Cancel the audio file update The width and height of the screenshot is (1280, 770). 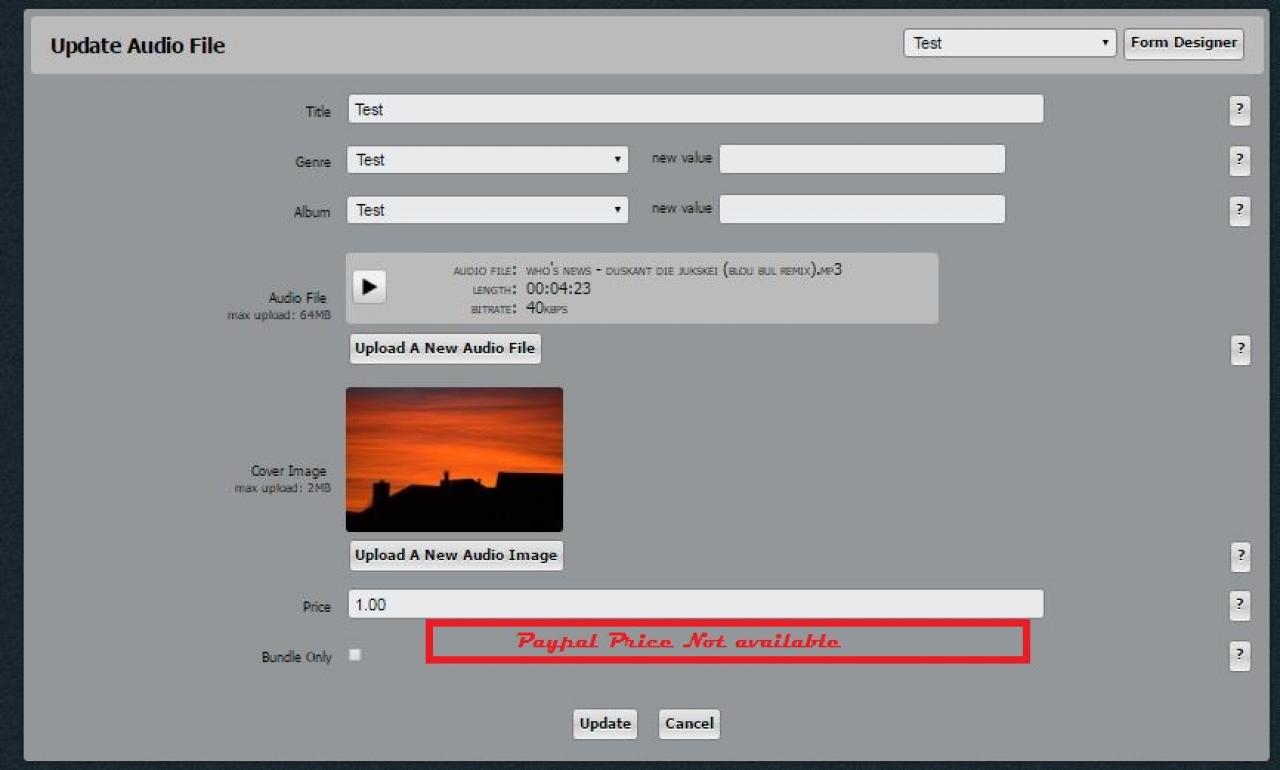[x=689, y=724]
